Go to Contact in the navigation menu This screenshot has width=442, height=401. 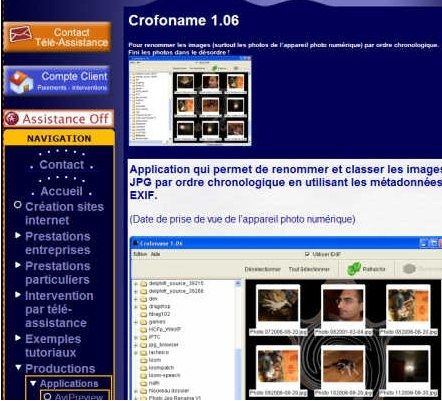tap(62, 165)
